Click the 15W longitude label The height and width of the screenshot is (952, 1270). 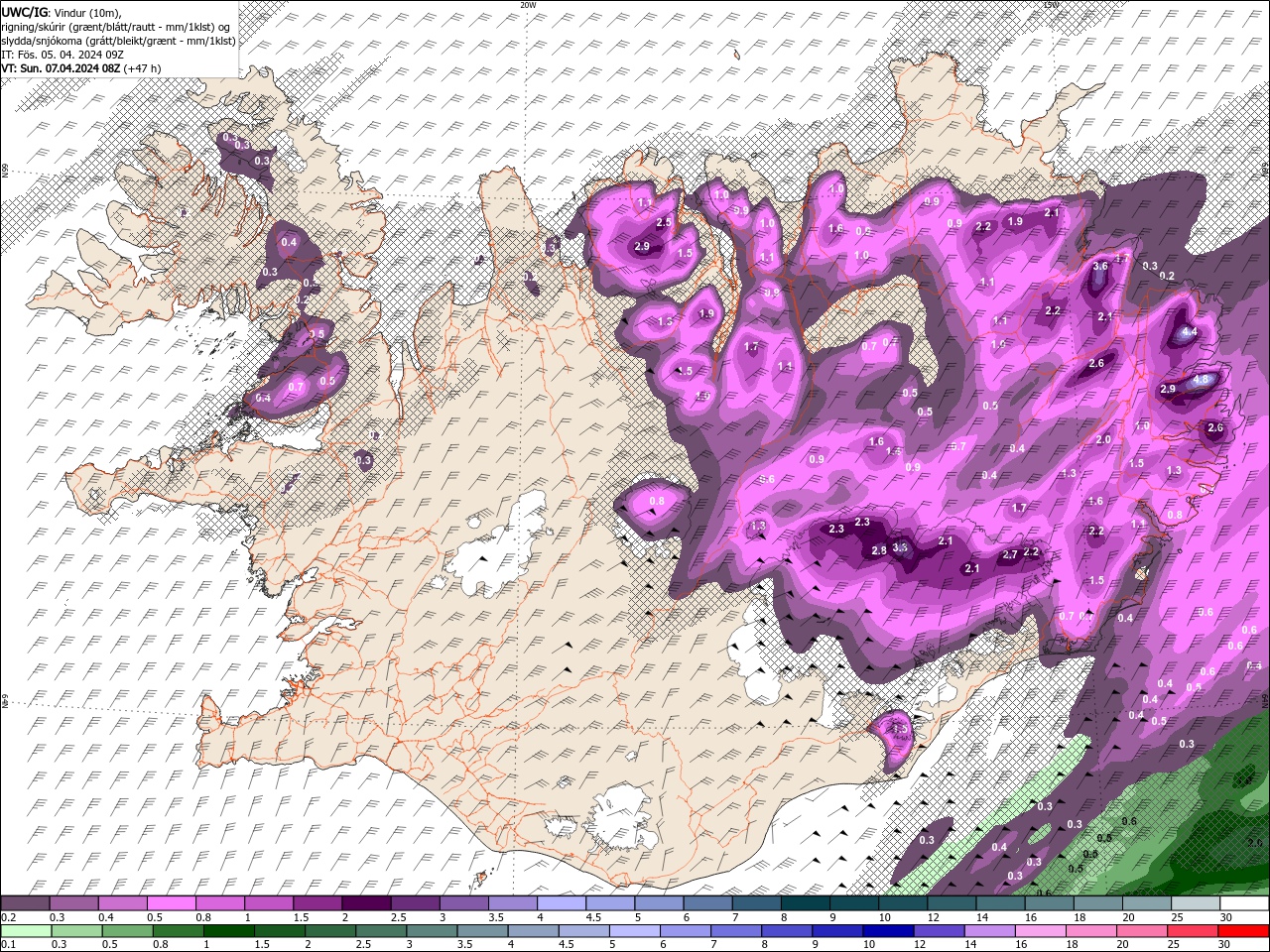[x=1051, y=5]
